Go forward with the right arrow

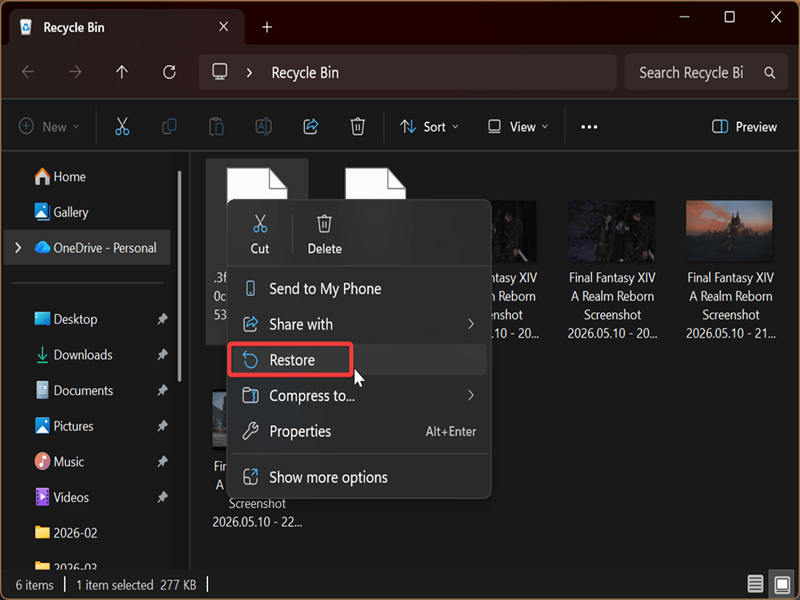[x=75, y=72]
